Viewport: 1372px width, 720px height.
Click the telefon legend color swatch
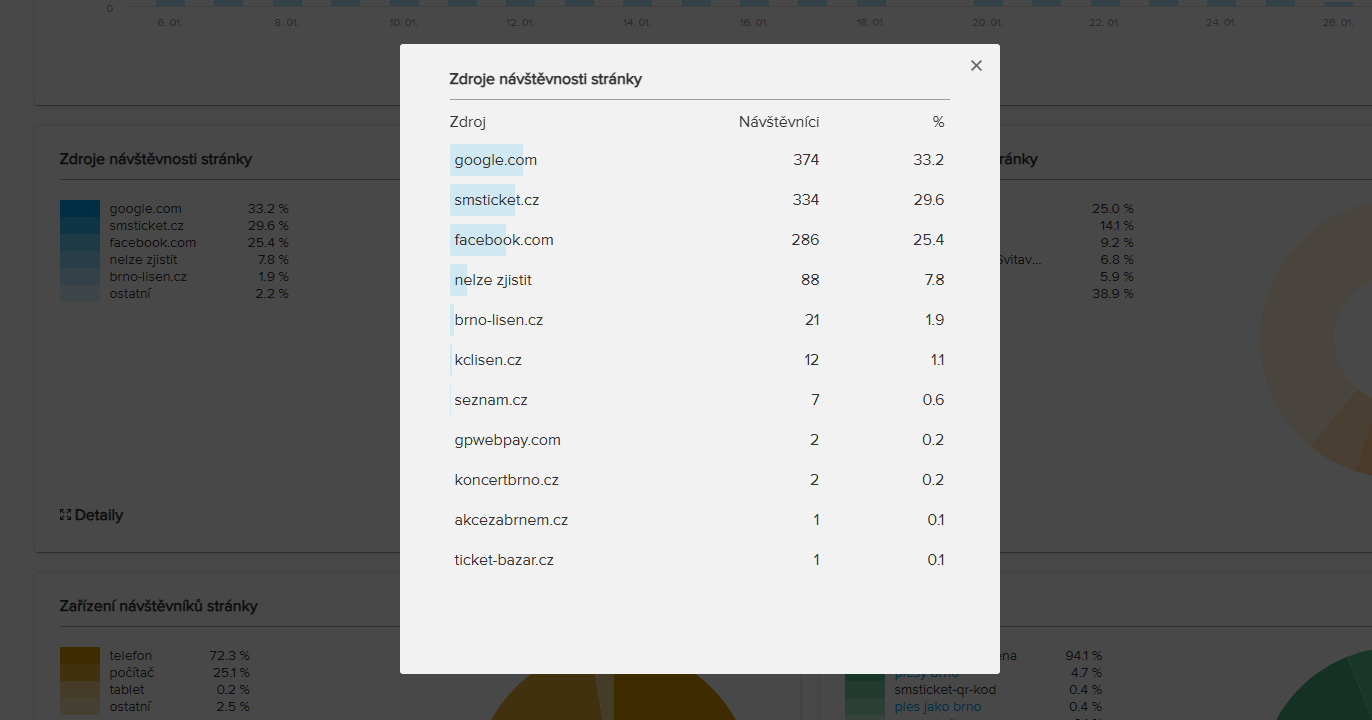click(80, 656)
